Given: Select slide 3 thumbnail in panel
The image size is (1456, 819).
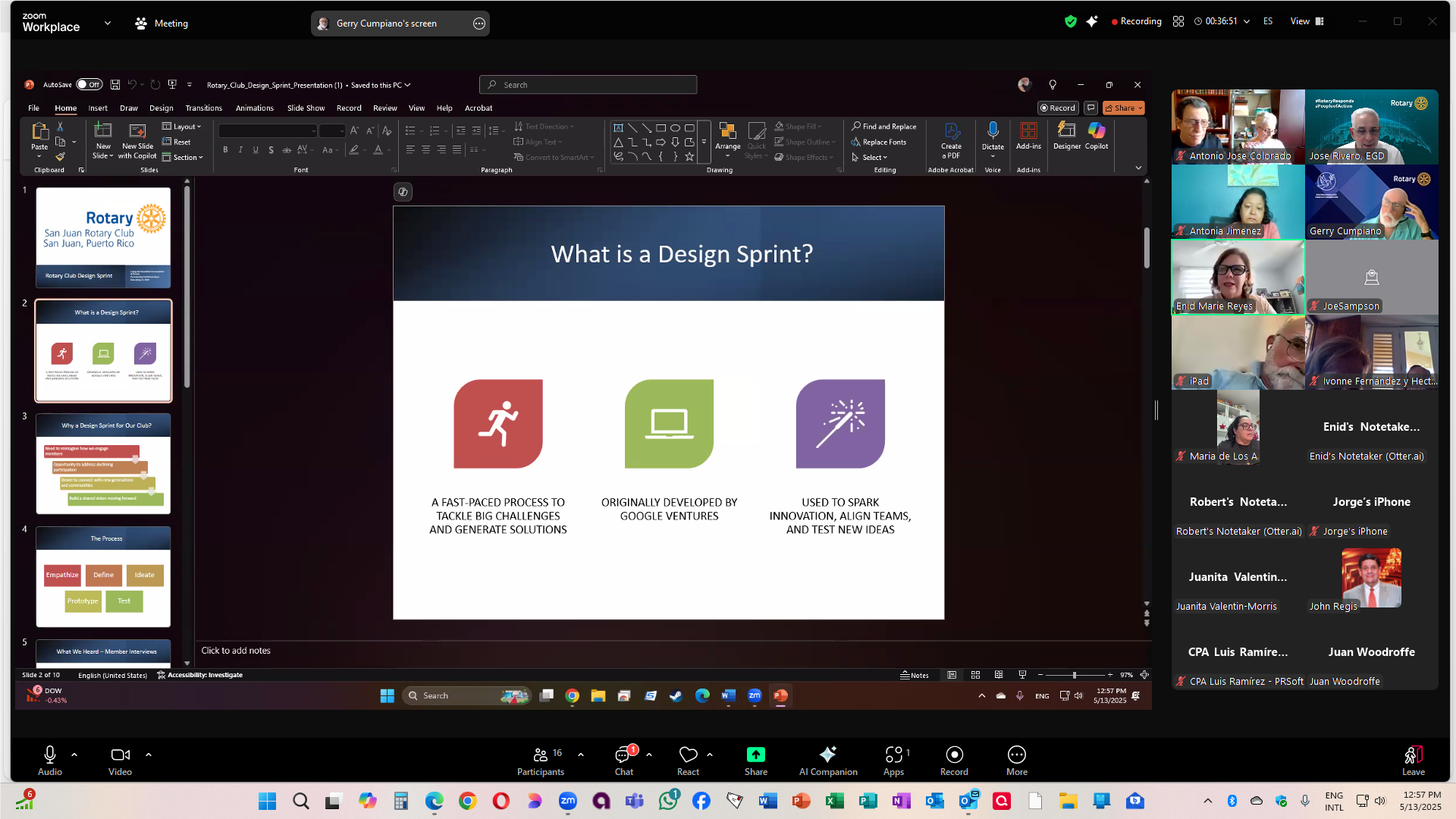Looking at the screenshot, I should point(103,463).
